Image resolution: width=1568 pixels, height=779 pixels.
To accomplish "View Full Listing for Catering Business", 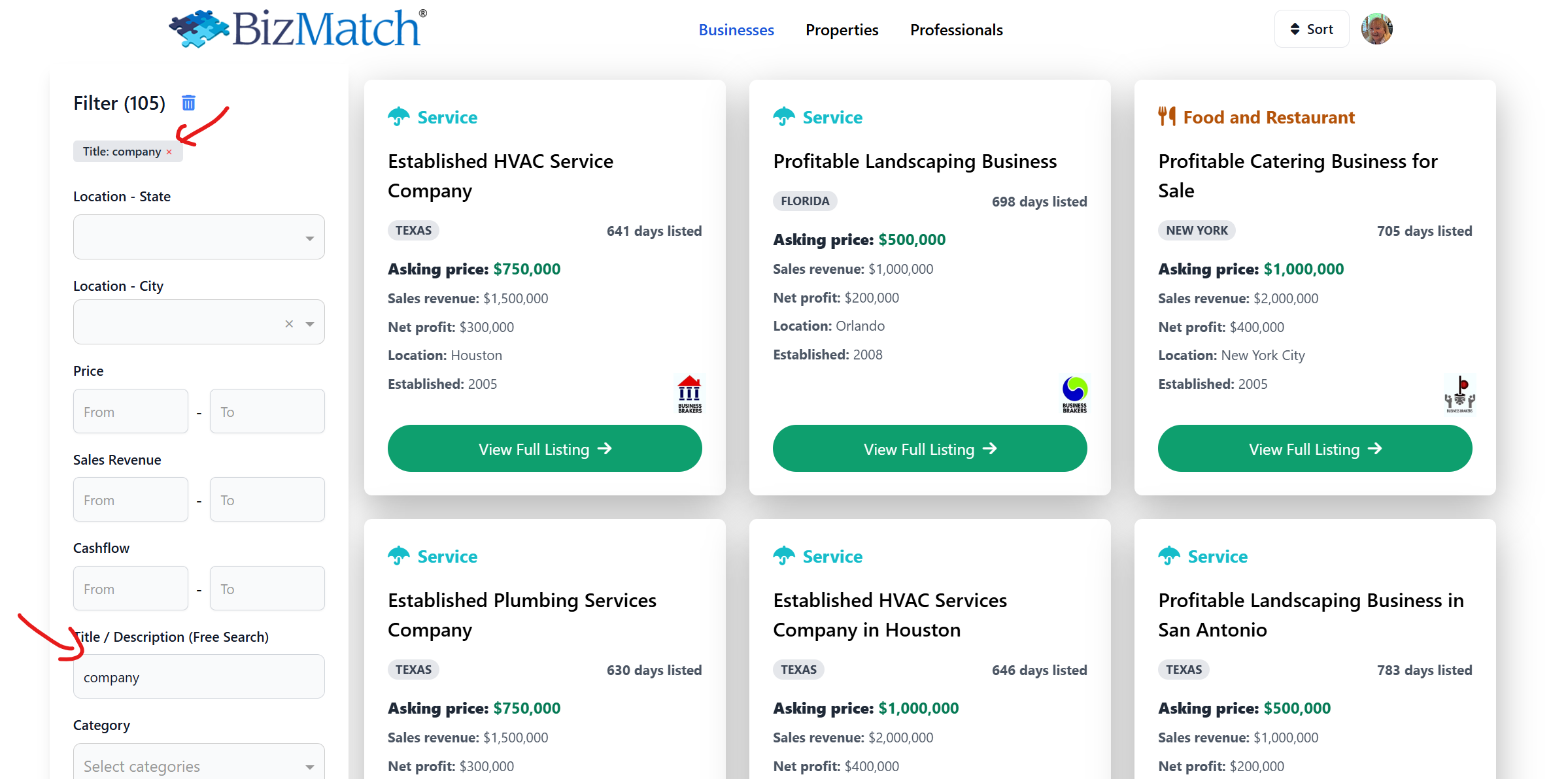I will pos(1314,449).
